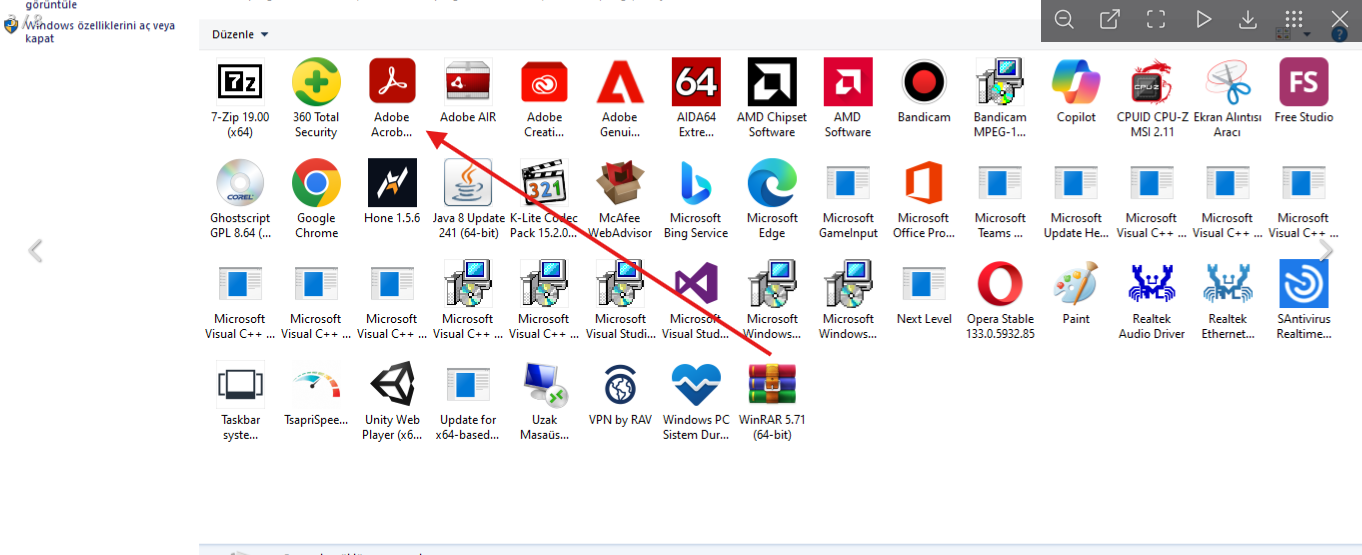Go to the next image arrow
Viewport: 1362px width, 555px height.
pyautogui.click(x=1326, y=251)
